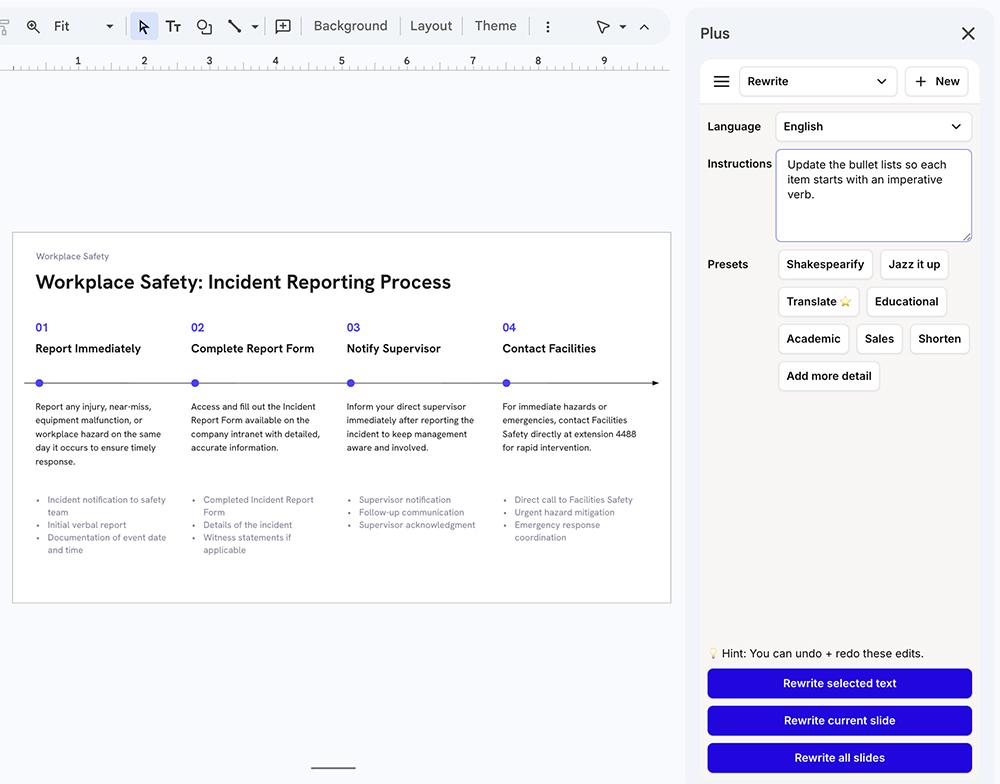The image size is (1000, 784).
Task: Select the Shape tool
Action: [x=204, y=26]
